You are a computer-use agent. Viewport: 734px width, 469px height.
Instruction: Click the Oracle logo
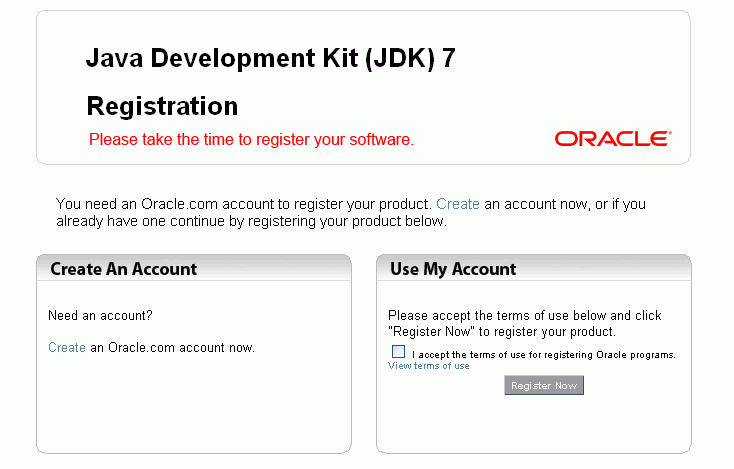[613, 139]
